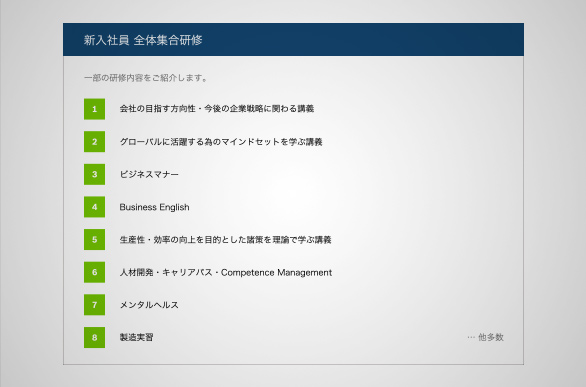Click the green number 4 badge
The image size is (586, 387).
tap(94, 207)
